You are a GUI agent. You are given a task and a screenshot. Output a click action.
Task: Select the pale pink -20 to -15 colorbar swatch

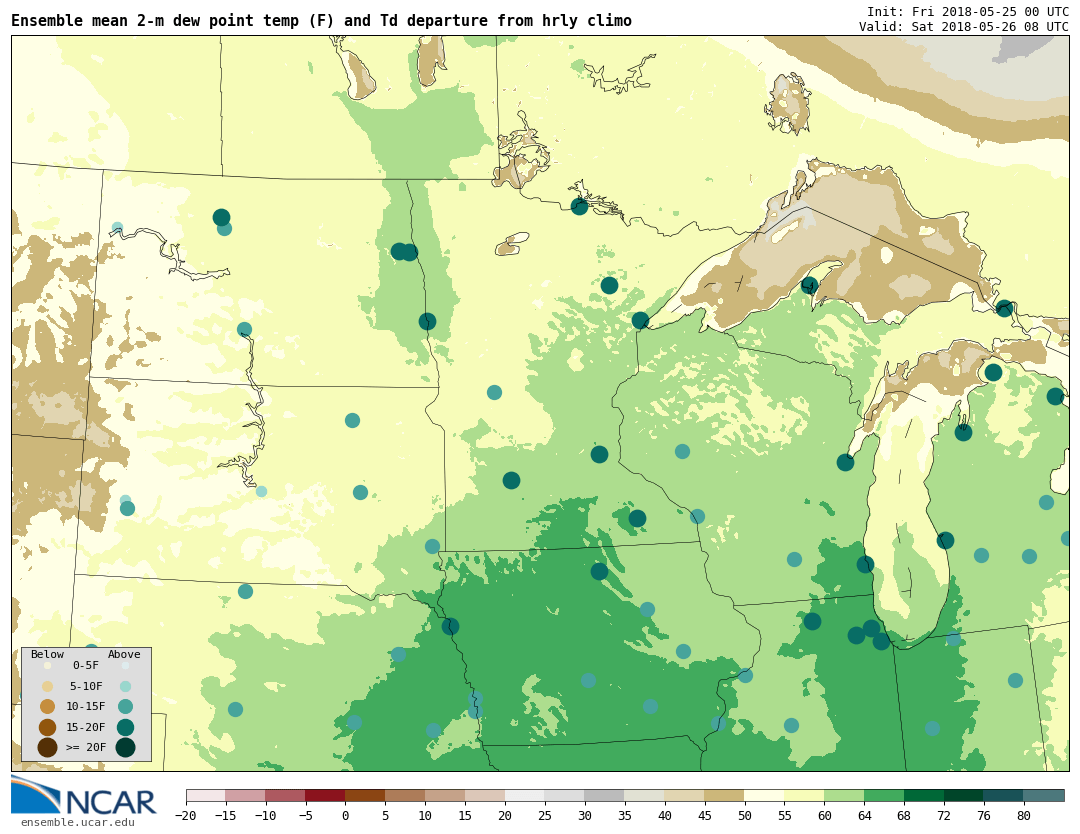[x=205, y=796]
